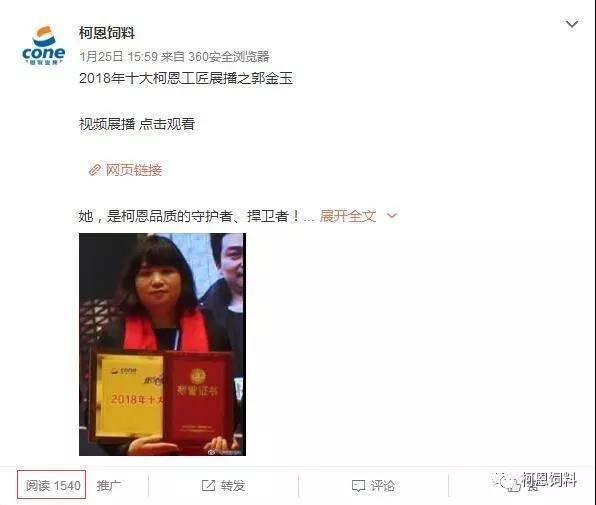Select the 转发 repost label
Image resolution: width=596 pixels, height=505 pixels.
click(233, 485)
